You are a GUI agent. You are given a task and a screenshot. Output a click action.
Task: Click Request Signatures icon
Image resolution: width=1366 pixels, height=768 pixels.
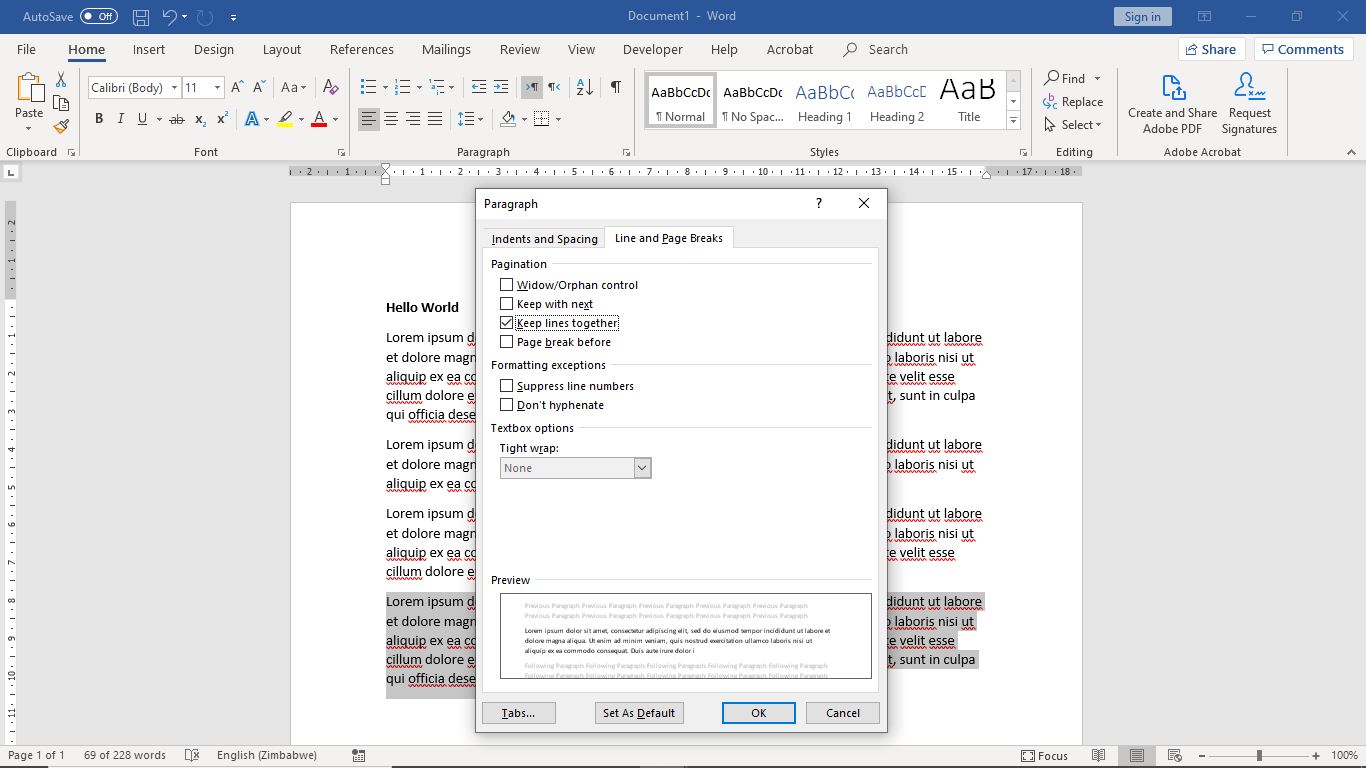(x=1249, y=103)
